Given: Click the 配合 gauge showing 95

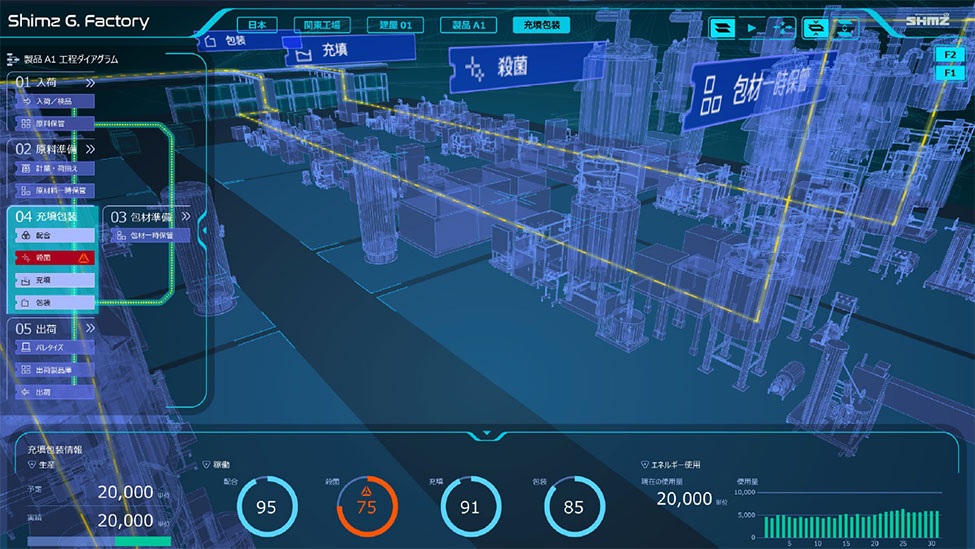Looking at the screenshot, I should (267, 506).
